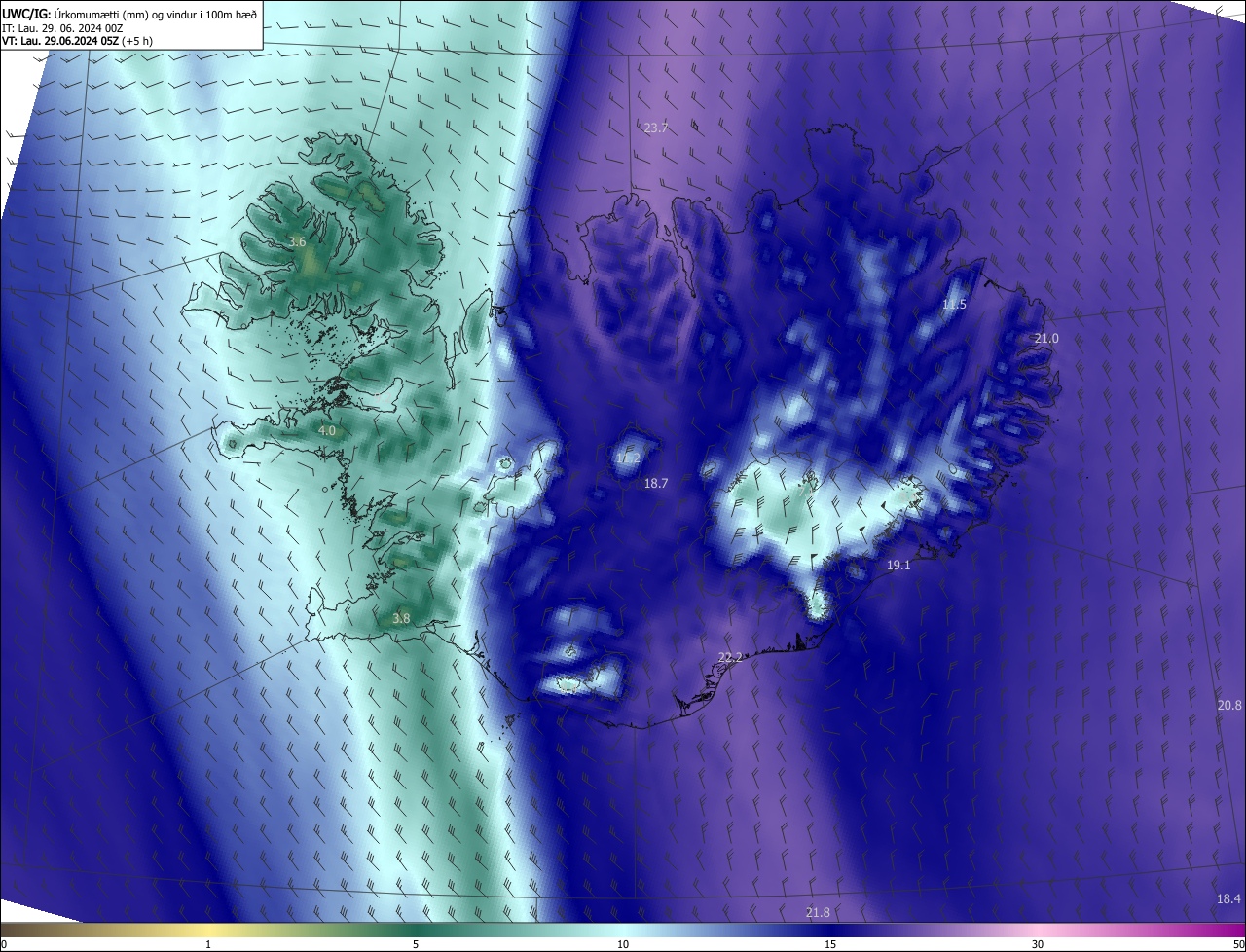Viewport: 1246px width, 952px height.
Task: Click the 3.8 value on the map
Action: point(401,618)
